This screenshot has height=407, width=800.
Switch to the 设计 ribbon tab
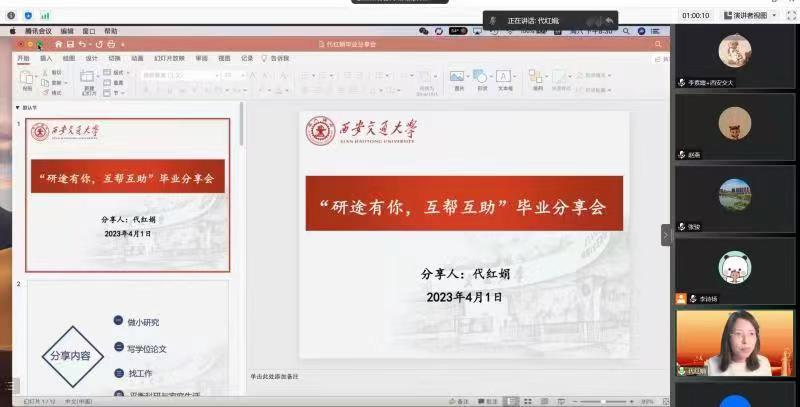pos(91,59)
